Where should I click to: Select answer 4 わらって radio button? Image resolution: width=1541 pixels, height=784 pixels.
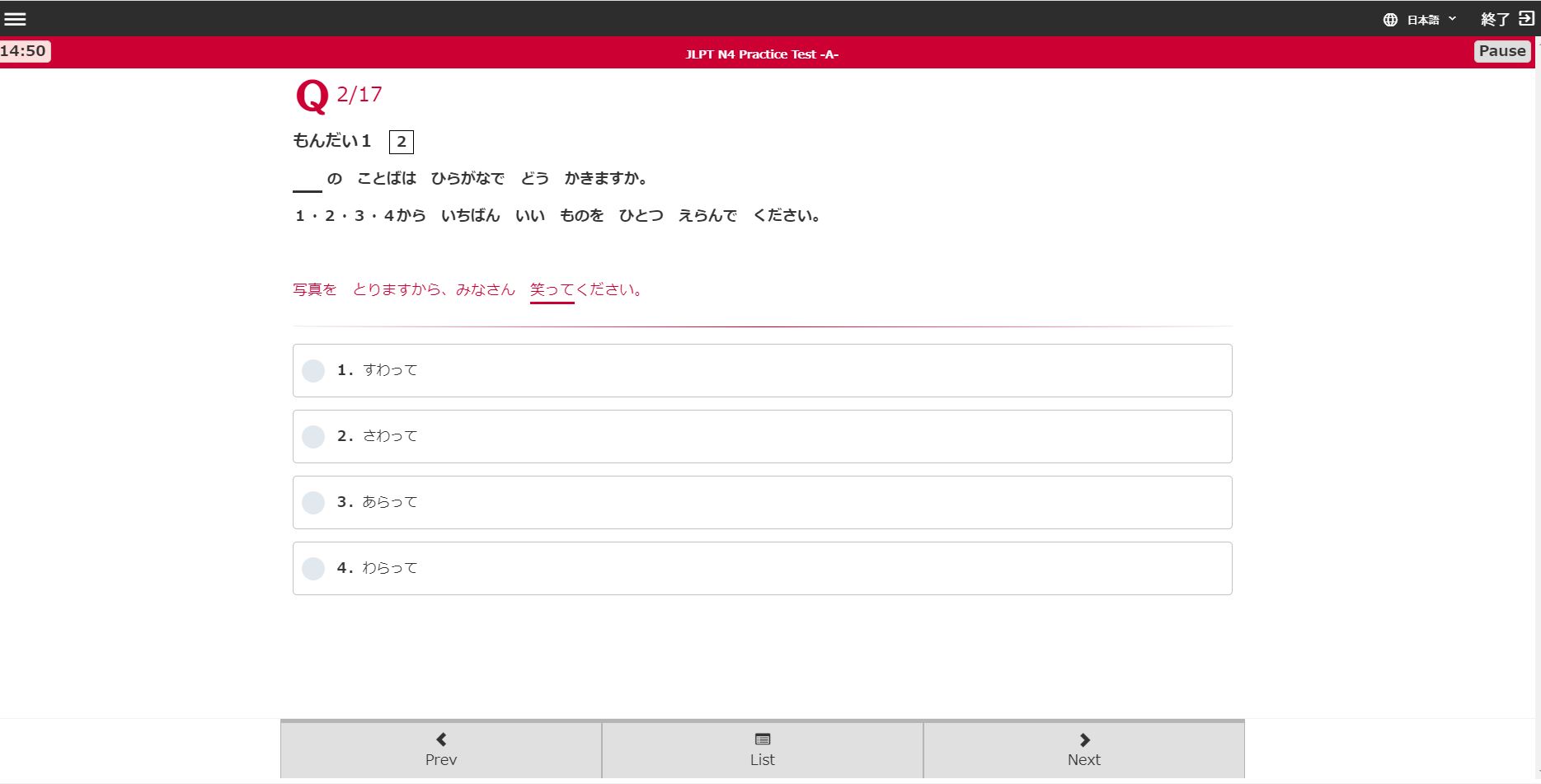pos(313,569)
